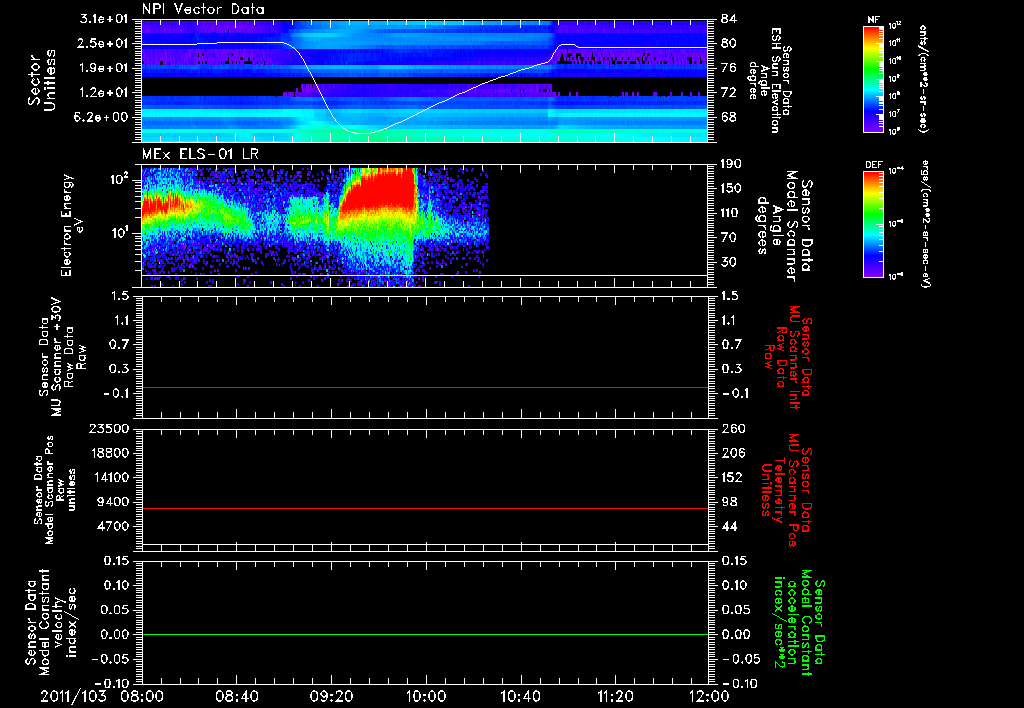
Task: Click the 23500 scanner position tick value
Action: [109, 429]
